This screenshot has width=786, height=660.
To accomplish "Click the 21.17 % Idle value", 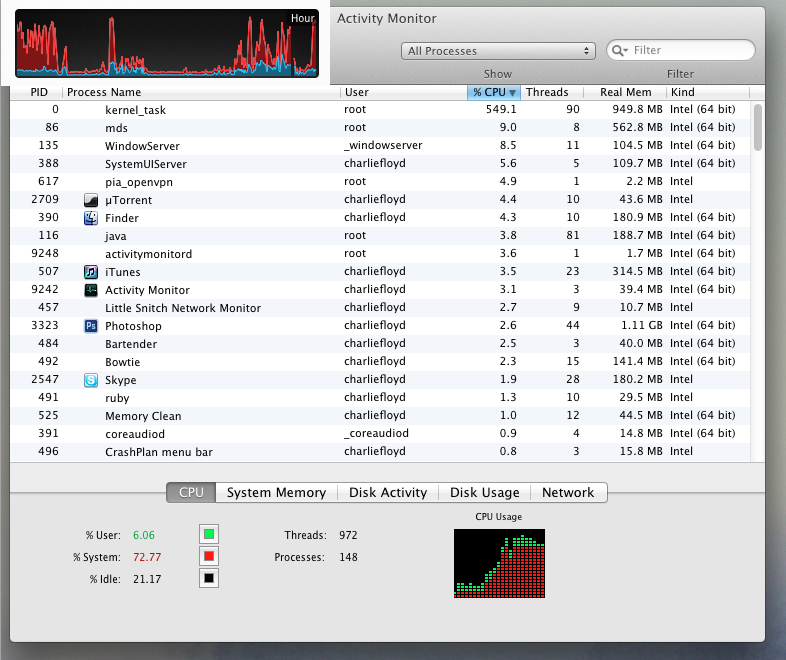I will (147, 579).
